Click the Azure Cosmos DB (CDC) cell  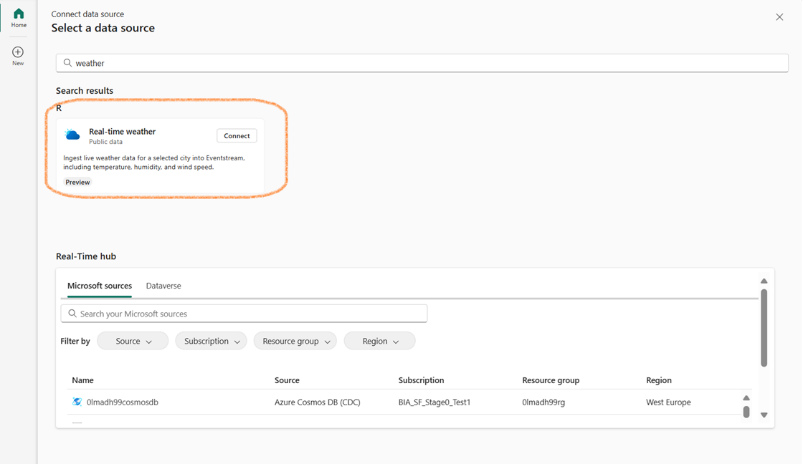pos(318,402)
